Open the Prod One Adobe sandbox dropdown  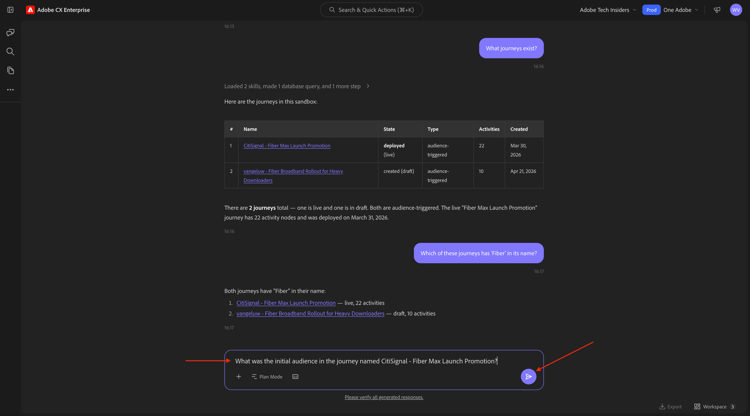click(670, 10)
